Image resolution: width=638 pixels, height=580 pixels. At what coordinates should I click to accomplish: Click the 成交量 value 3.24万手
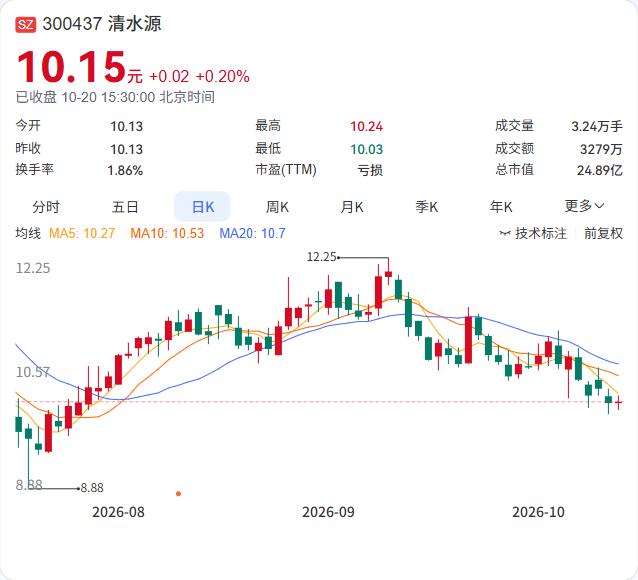tap(597, 127)
